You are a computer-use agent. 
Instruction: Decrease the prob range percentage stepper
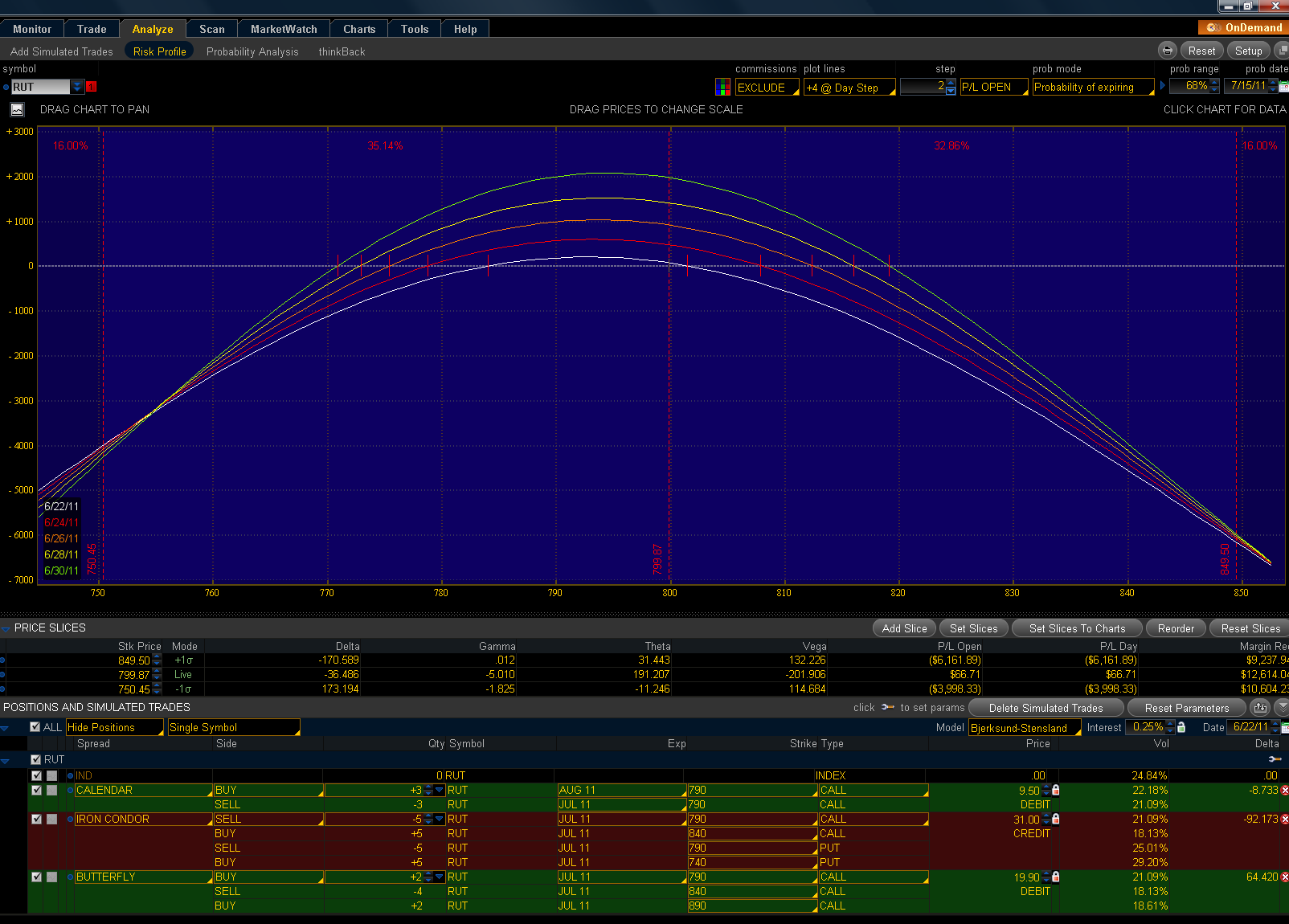coord(1214,90)
